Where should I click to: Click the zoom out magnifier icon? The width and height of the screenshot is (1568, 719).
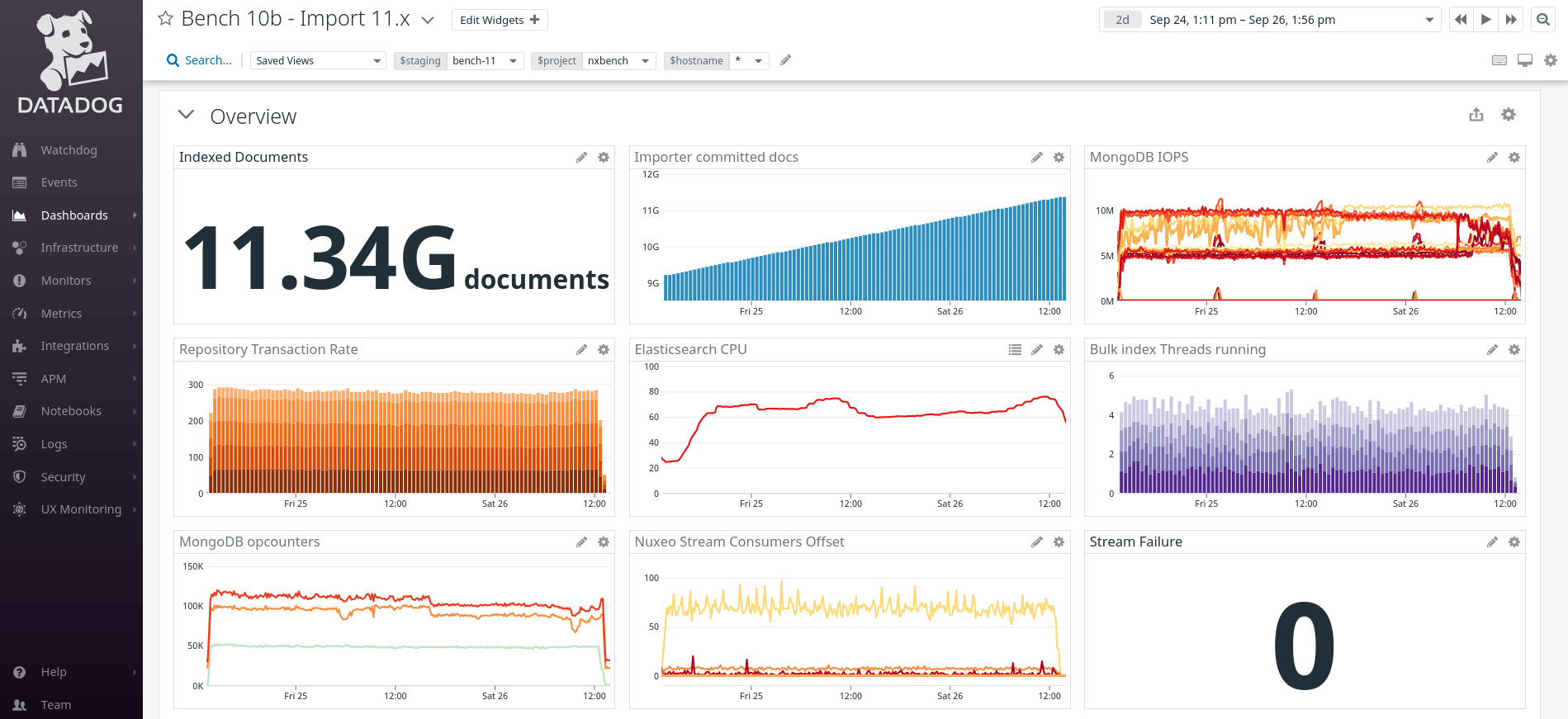coord(1542,20)
